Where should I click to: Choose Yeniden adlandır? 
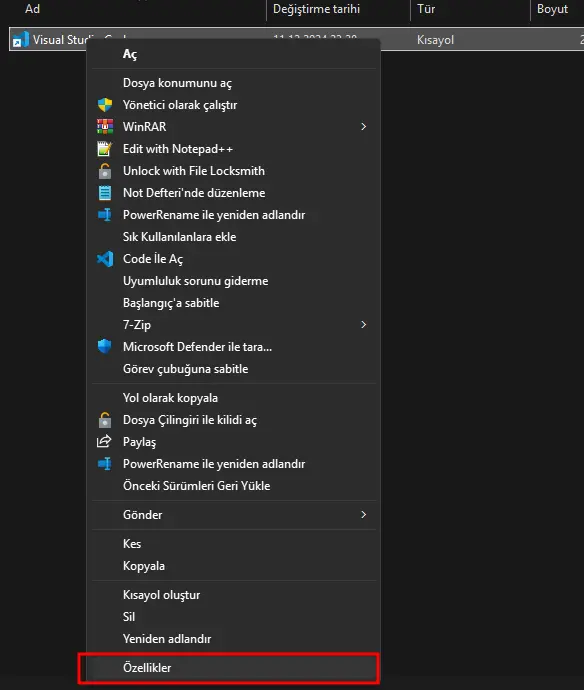click(234, 639)
